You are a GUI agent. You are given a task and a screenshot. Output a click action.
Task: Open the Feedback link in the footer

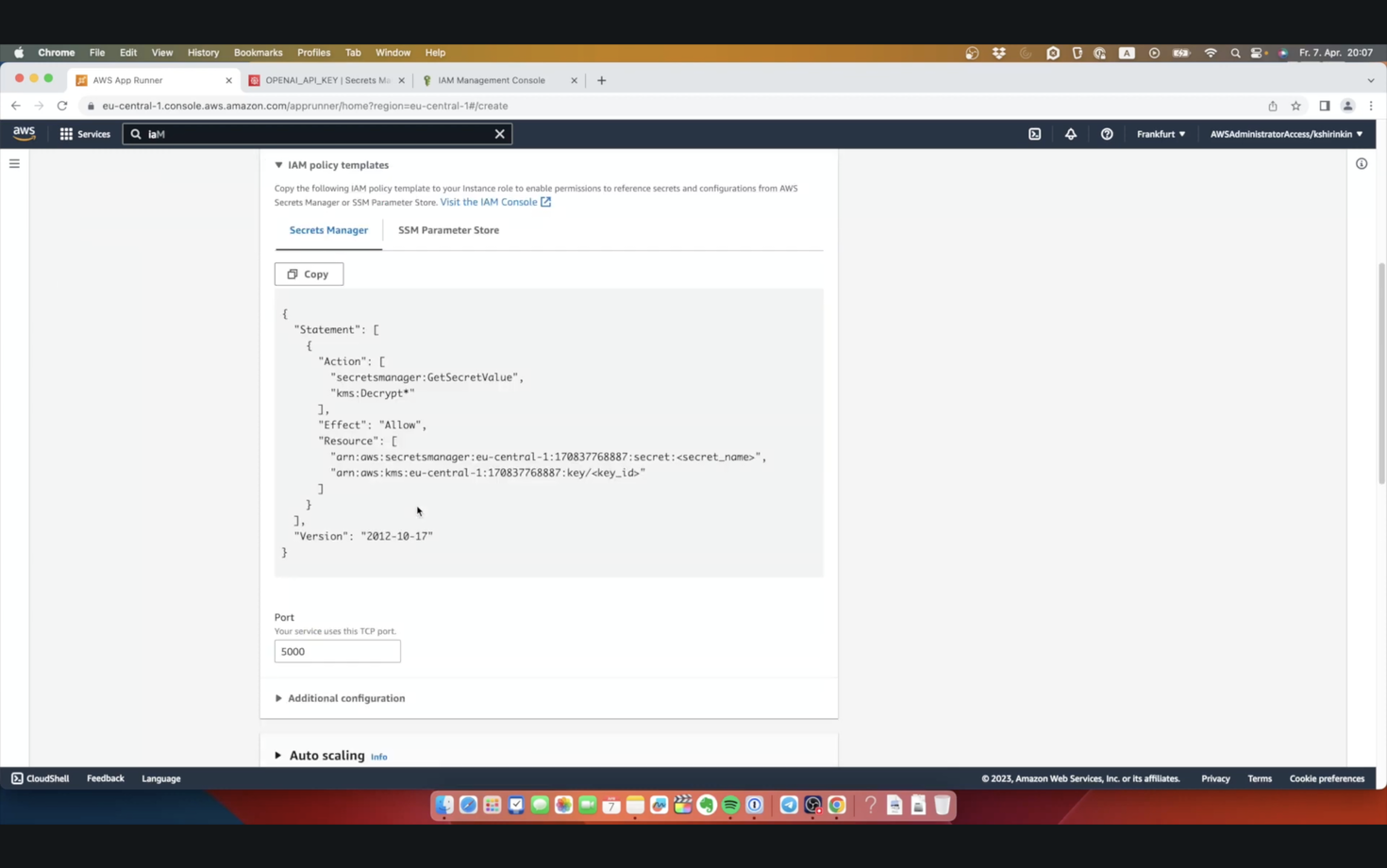click(x=106, y=778)
